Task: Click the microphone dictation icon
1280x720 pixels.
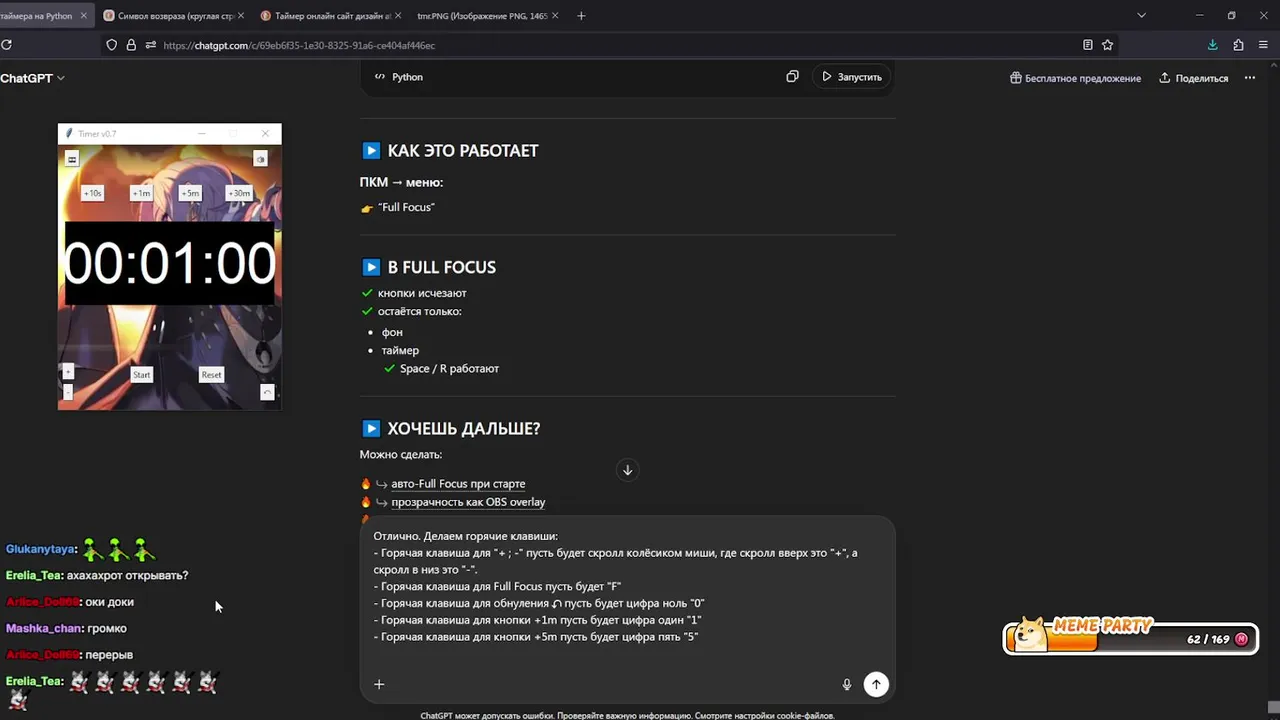Action: tap(847, 684)
